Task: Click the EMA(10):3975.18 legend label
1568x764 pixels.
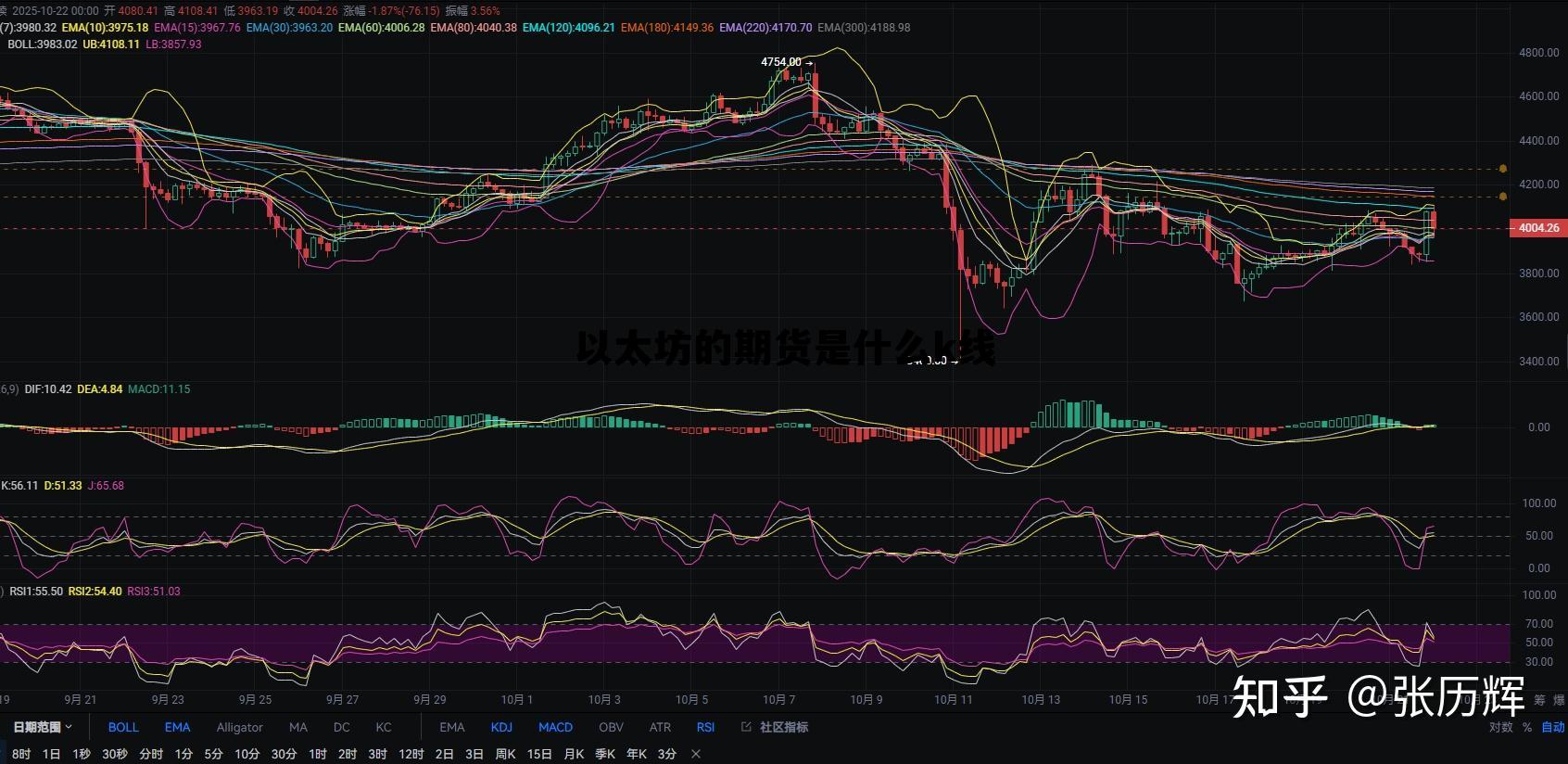Action: tap(105, 28)
